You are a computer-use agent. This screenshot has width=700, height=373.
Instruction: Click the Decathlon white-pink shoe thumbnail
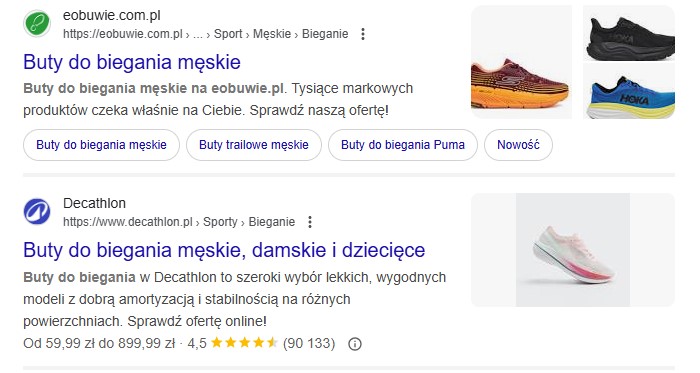tap(573, 250)
